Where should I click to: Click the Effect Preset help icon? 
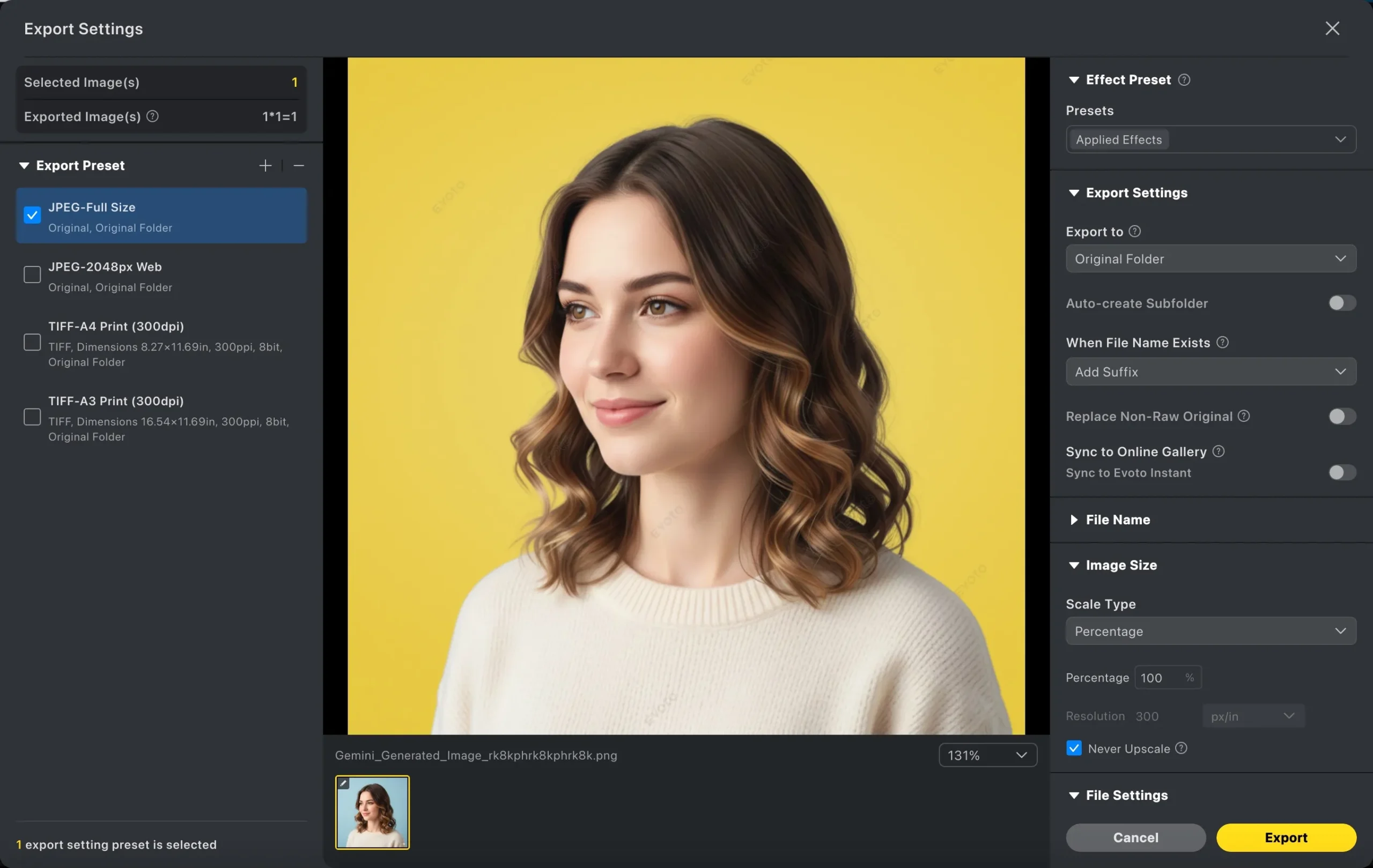[1184, 80]
